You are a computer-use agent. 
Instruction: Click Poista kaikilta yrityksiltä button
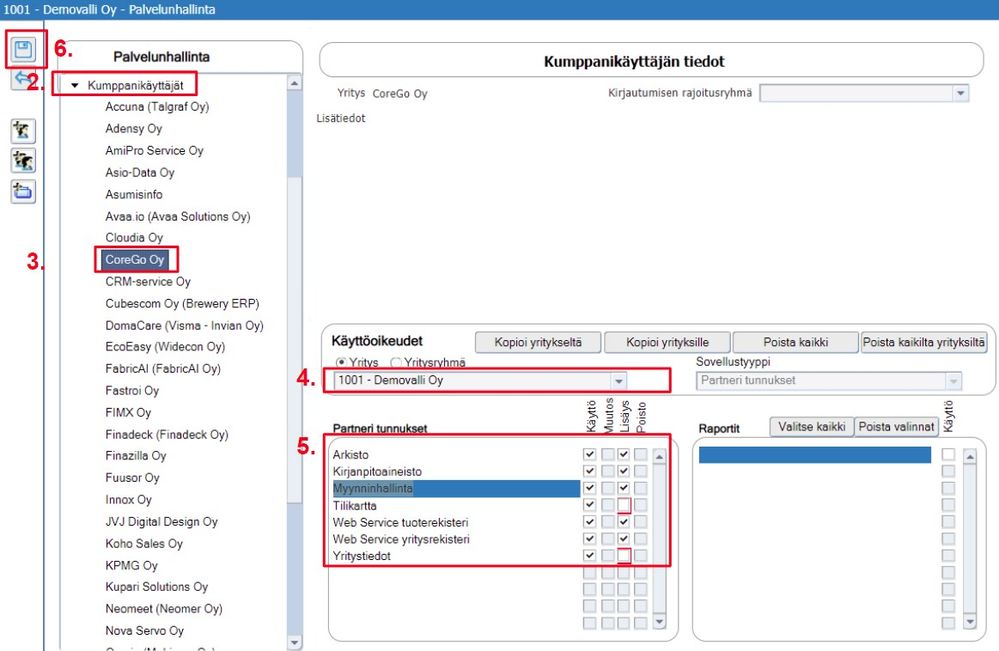point(924,342)
